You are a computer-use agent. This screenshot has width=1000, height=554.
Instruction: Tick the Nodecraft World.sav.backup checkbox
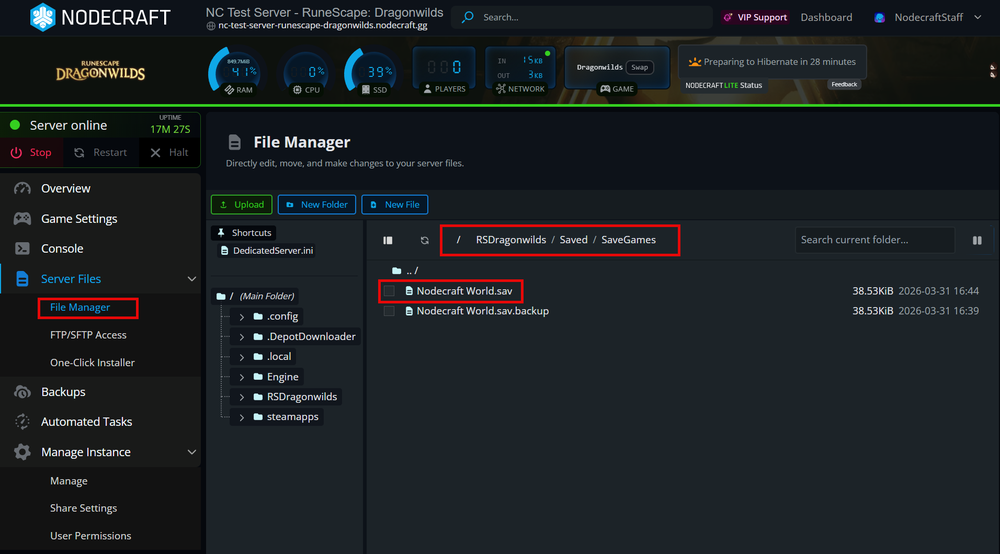click(x=389, y=311)
